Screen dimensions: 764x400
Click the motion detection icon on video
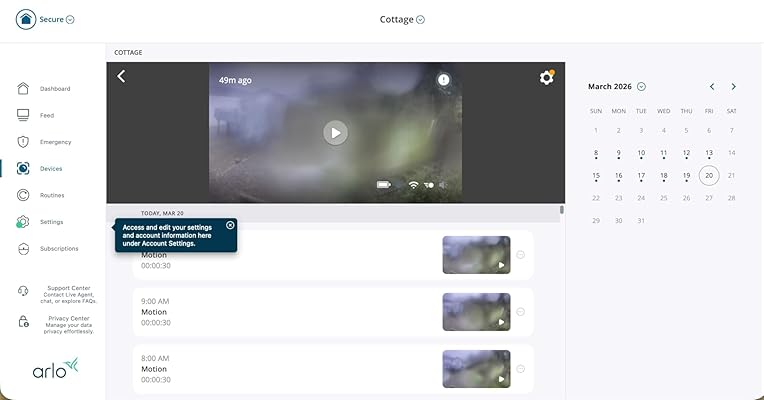(429, 185)
